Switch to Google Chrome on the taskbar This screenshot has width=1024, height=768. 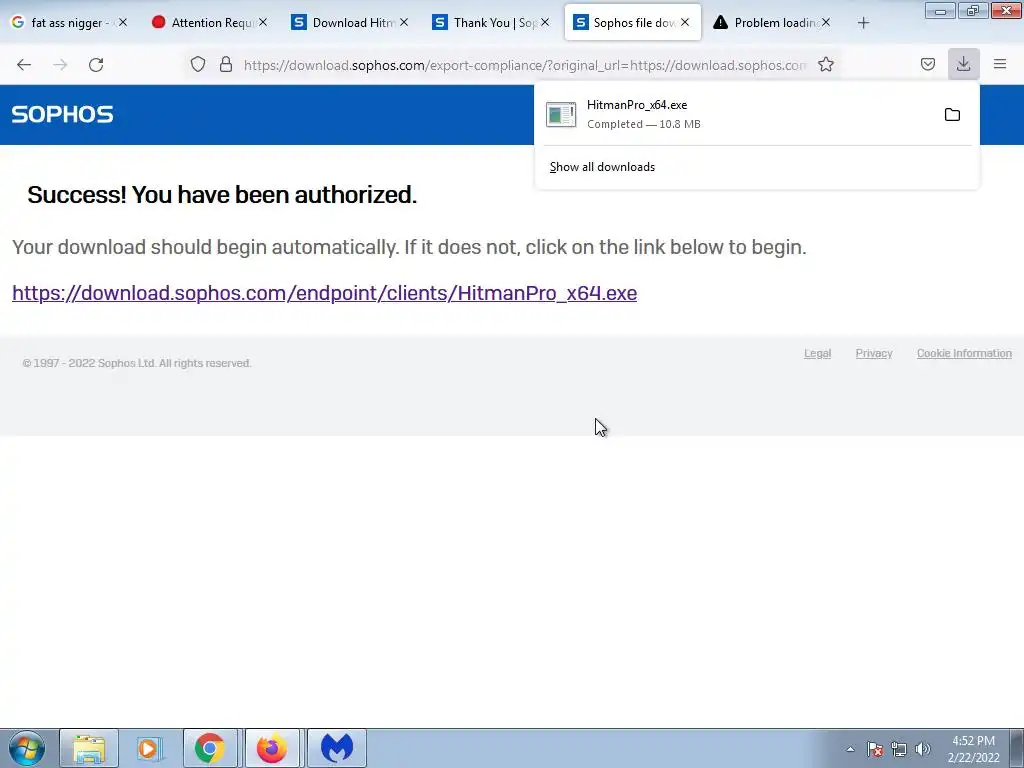210,748
